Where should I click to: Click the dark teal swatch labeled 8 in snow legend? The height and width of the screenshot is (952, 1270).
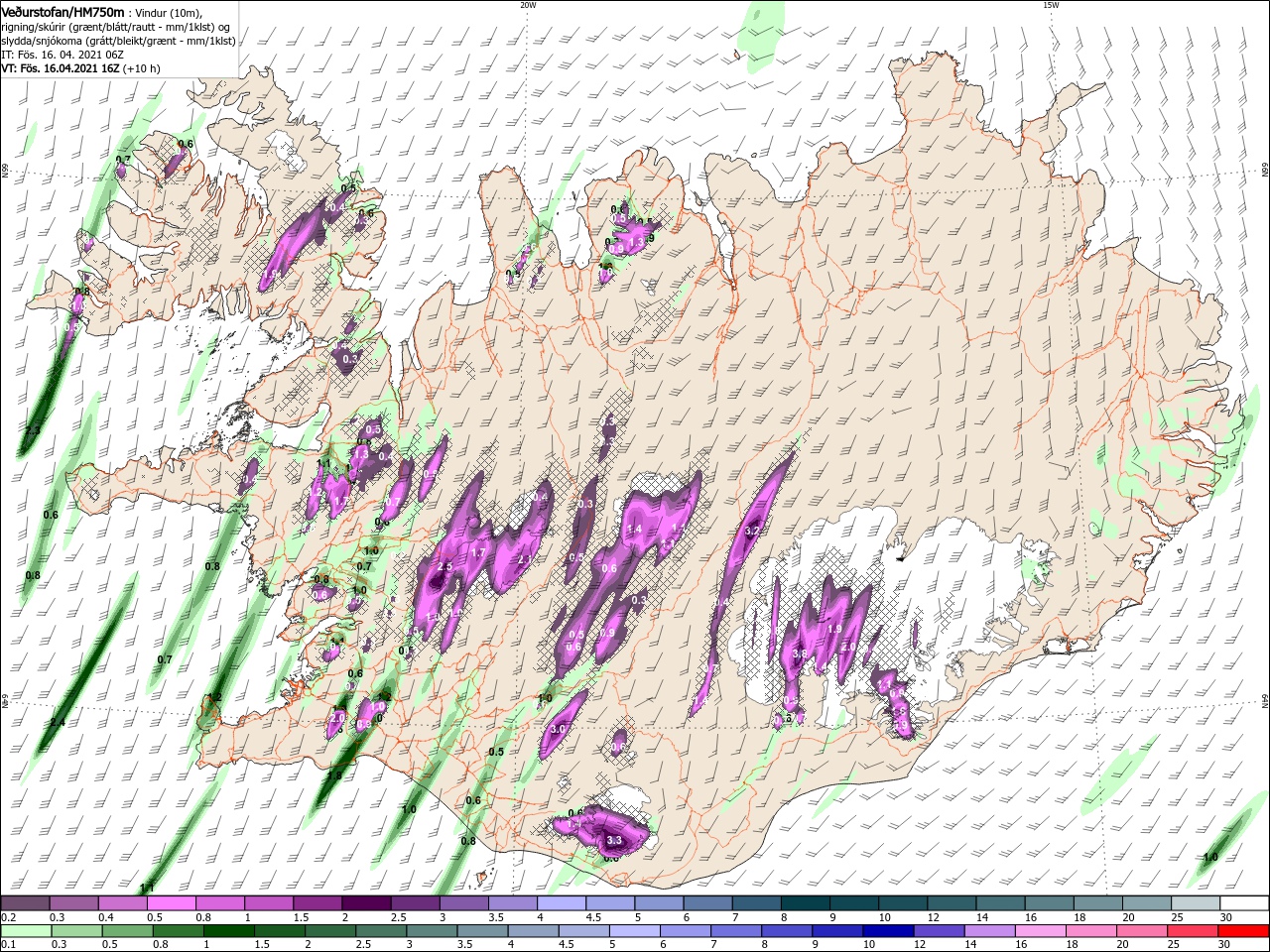click(x=804, y=903)
